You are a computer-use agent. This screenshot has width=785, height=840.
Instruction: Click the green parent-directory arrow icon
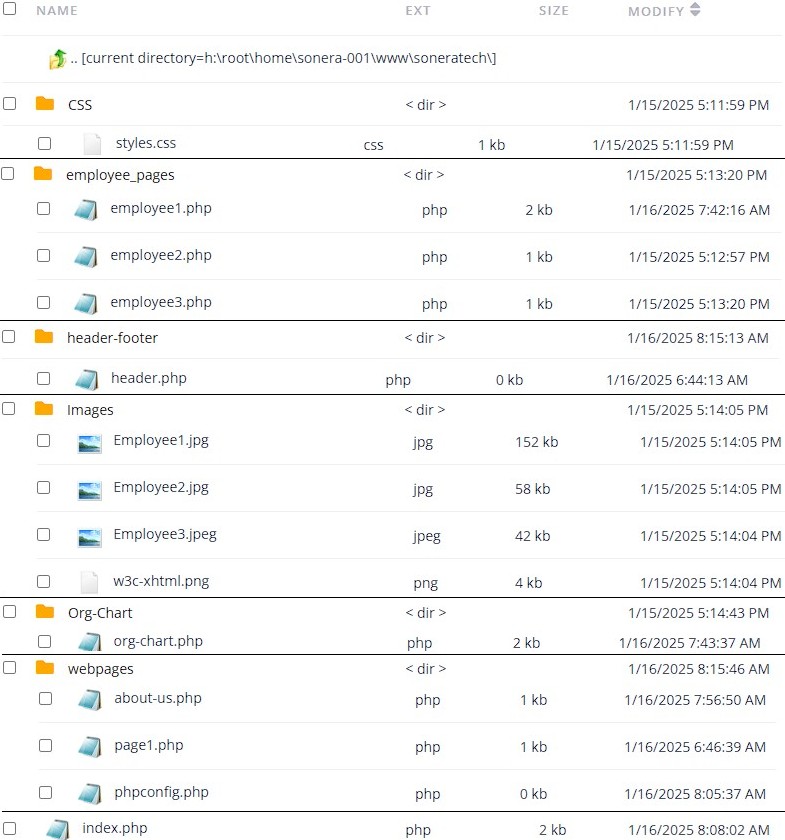click(60, 58)
